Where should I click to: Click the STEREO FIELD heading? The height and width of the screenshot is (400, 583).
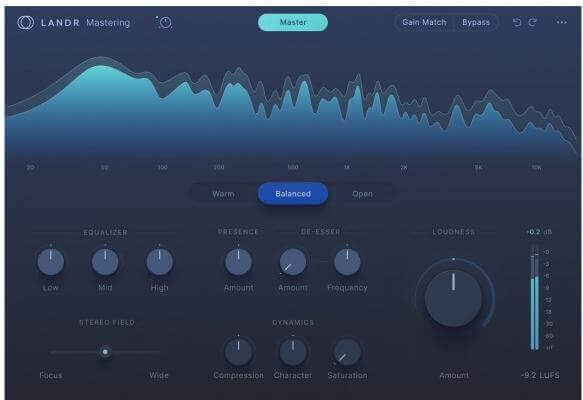coord(107,322)
